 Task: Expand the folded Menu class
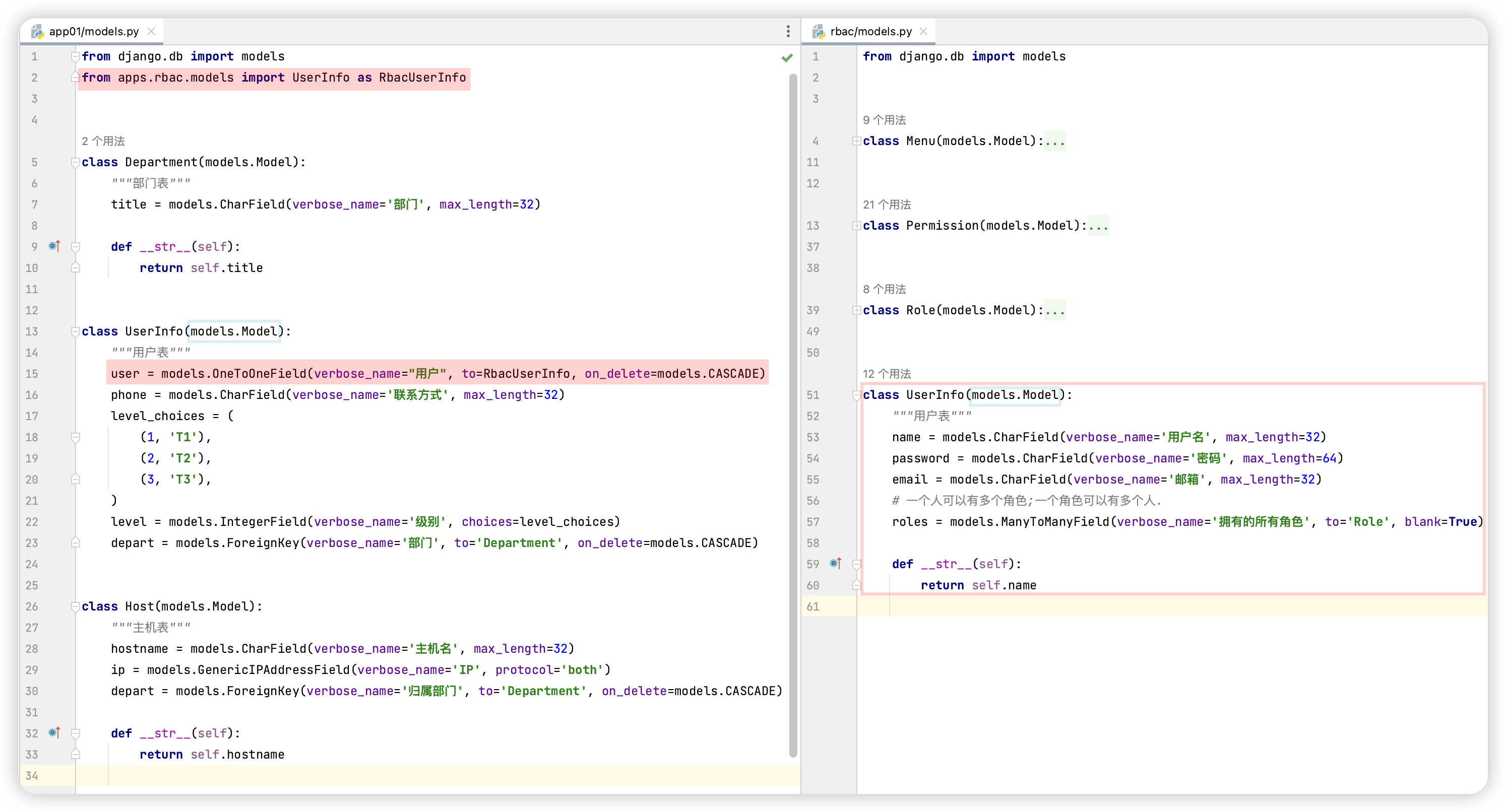(856, 141)
